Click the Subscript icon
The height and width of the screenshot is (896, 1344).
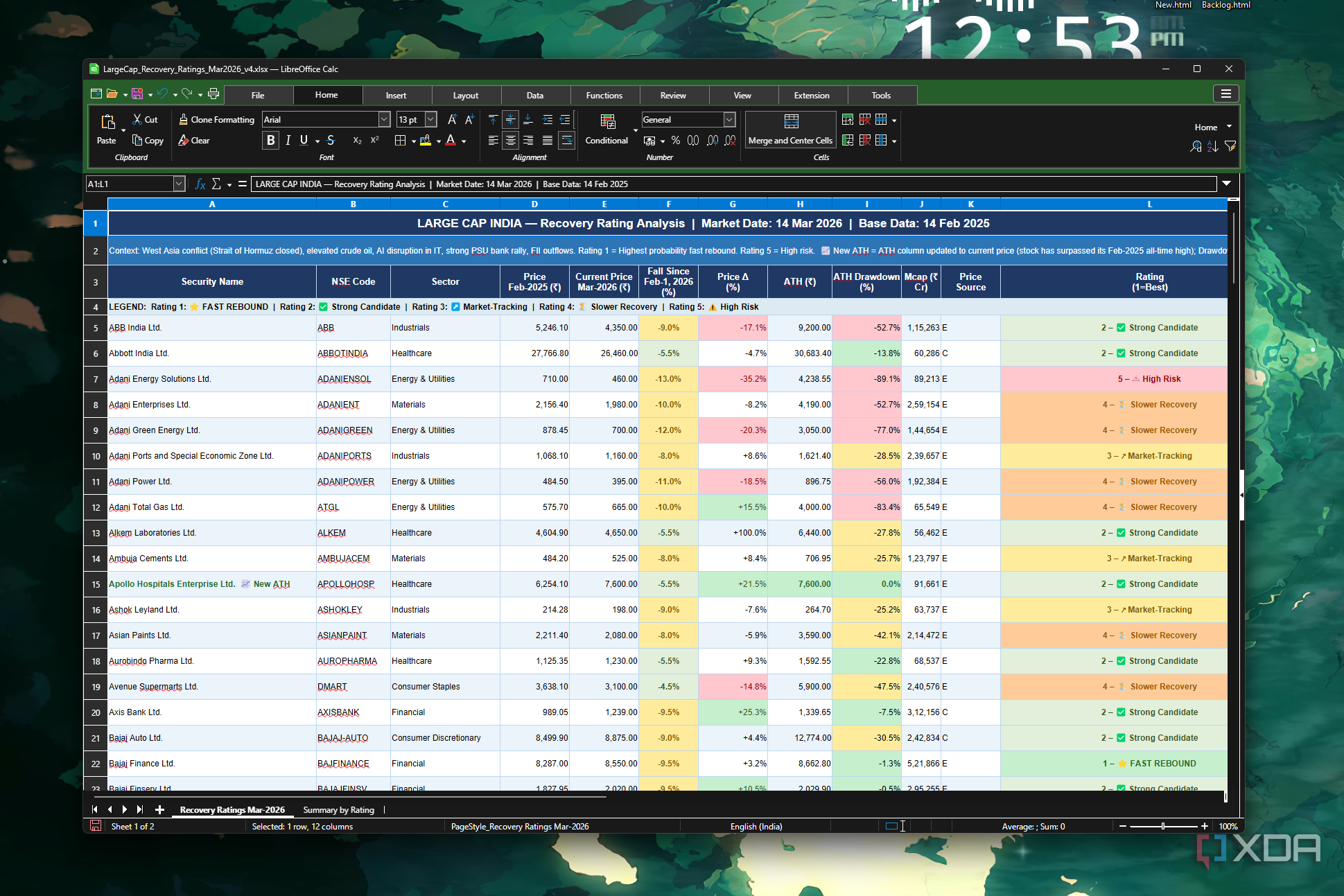[x=357, y=140]
